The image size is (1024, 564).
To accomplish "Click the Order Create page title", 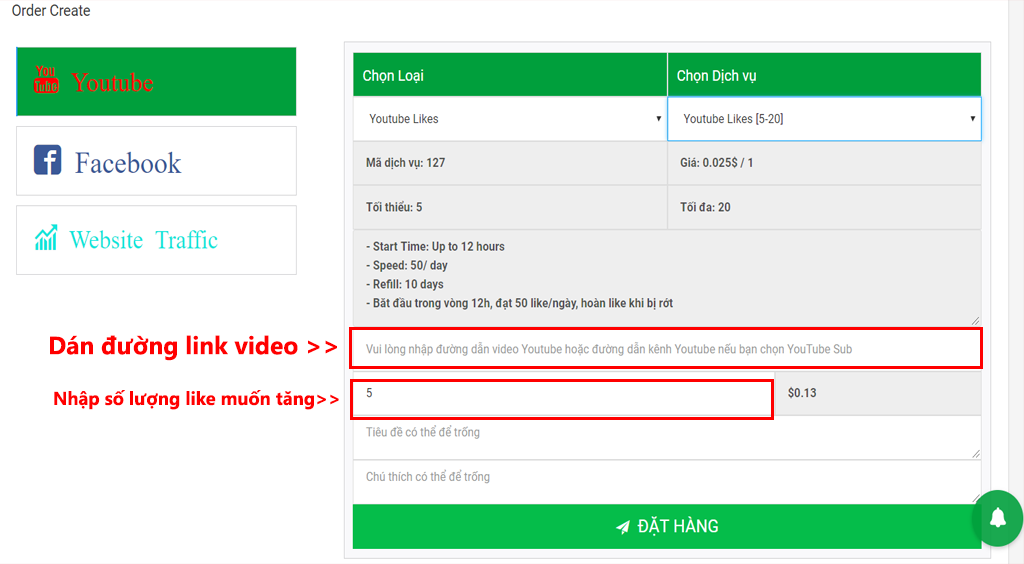I will (51, 10).
